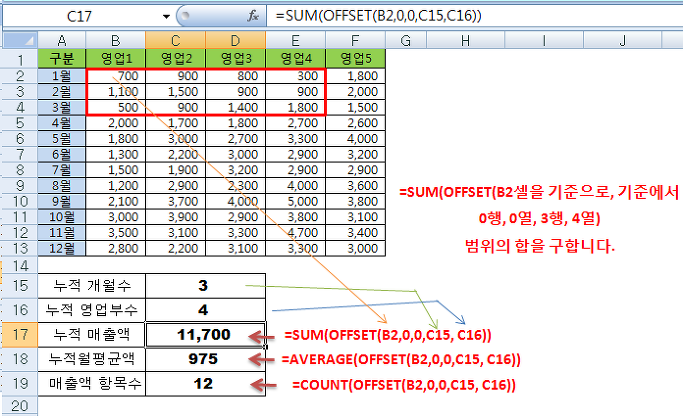Select column B header
The height and width of the screenshot is (420, 683).
click(x=116, y=41)
